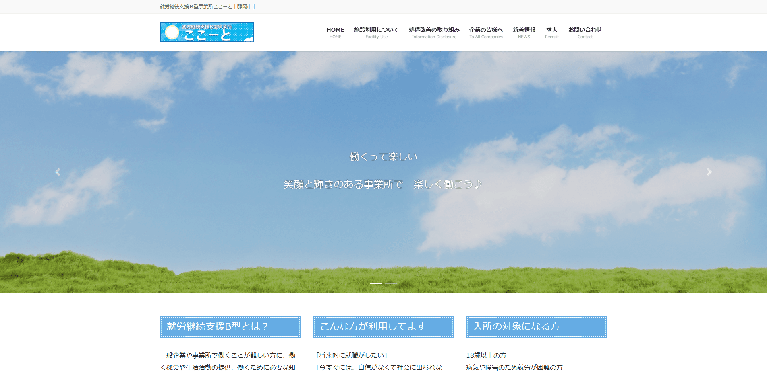Click the 入所の対象になる方 heading
Viewport: 767px width, 375px height.
[536, 327]
